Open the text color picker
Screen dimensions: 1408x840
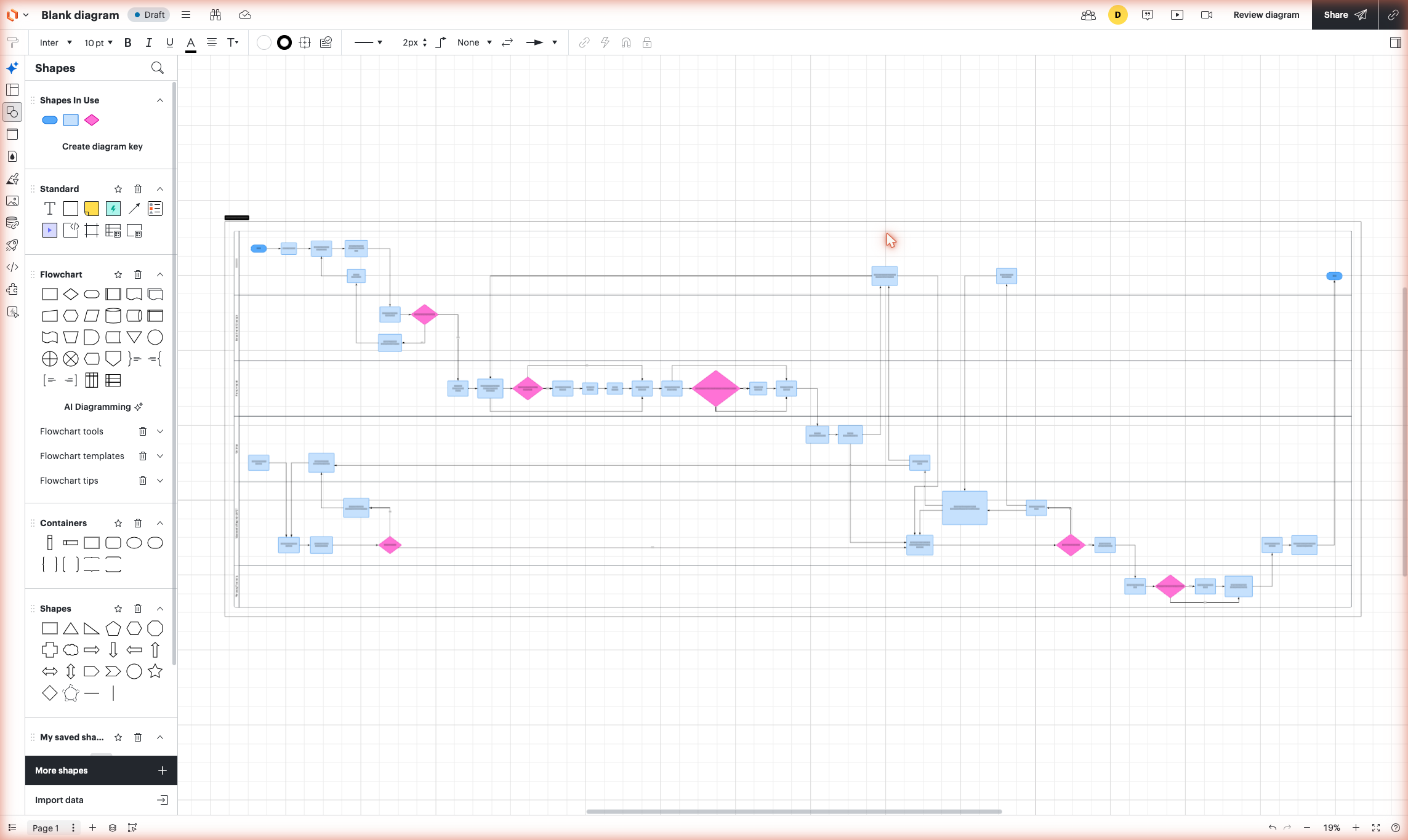pos(191,43)
